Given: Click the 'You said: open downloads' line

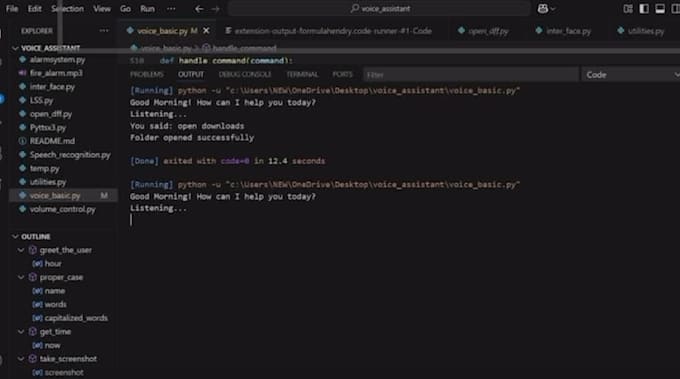Looking at the screenshot, I should point(187,126).
